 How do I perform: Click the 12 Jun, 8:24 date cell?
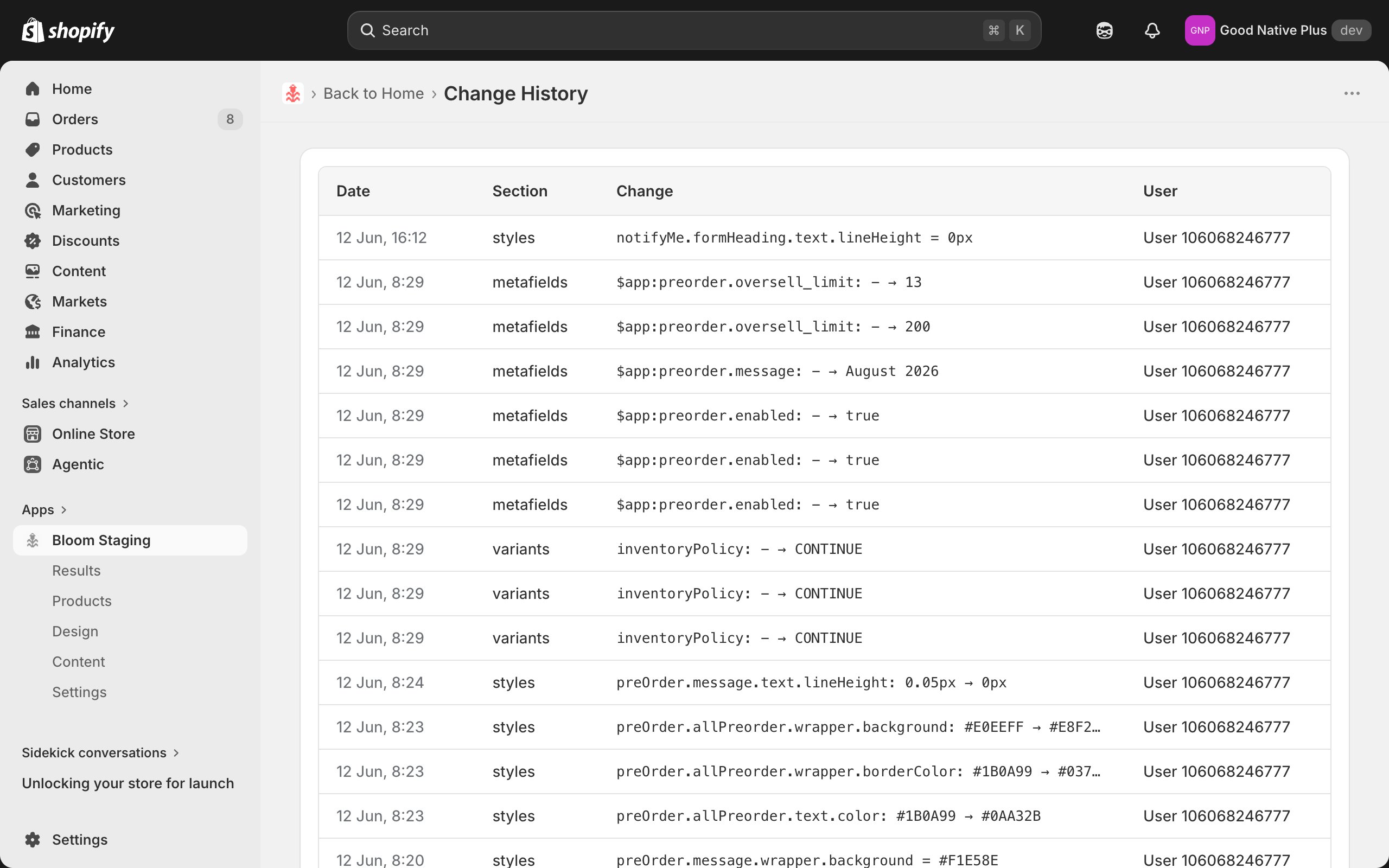(x=380, y=683)
